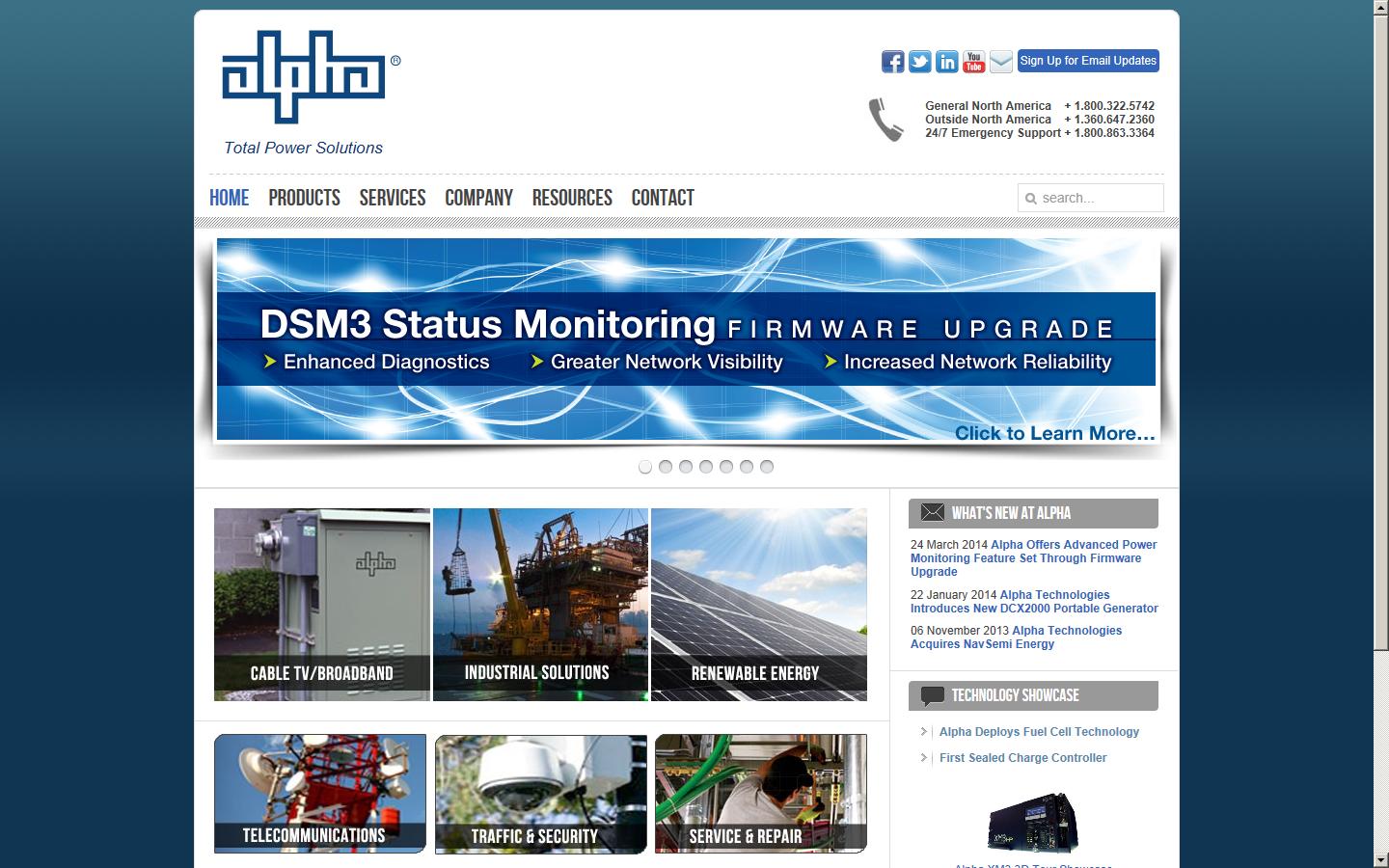Visit the YouTube channel icon
The width and height of the screenshot is (1389, 868).
pos(973,62)
